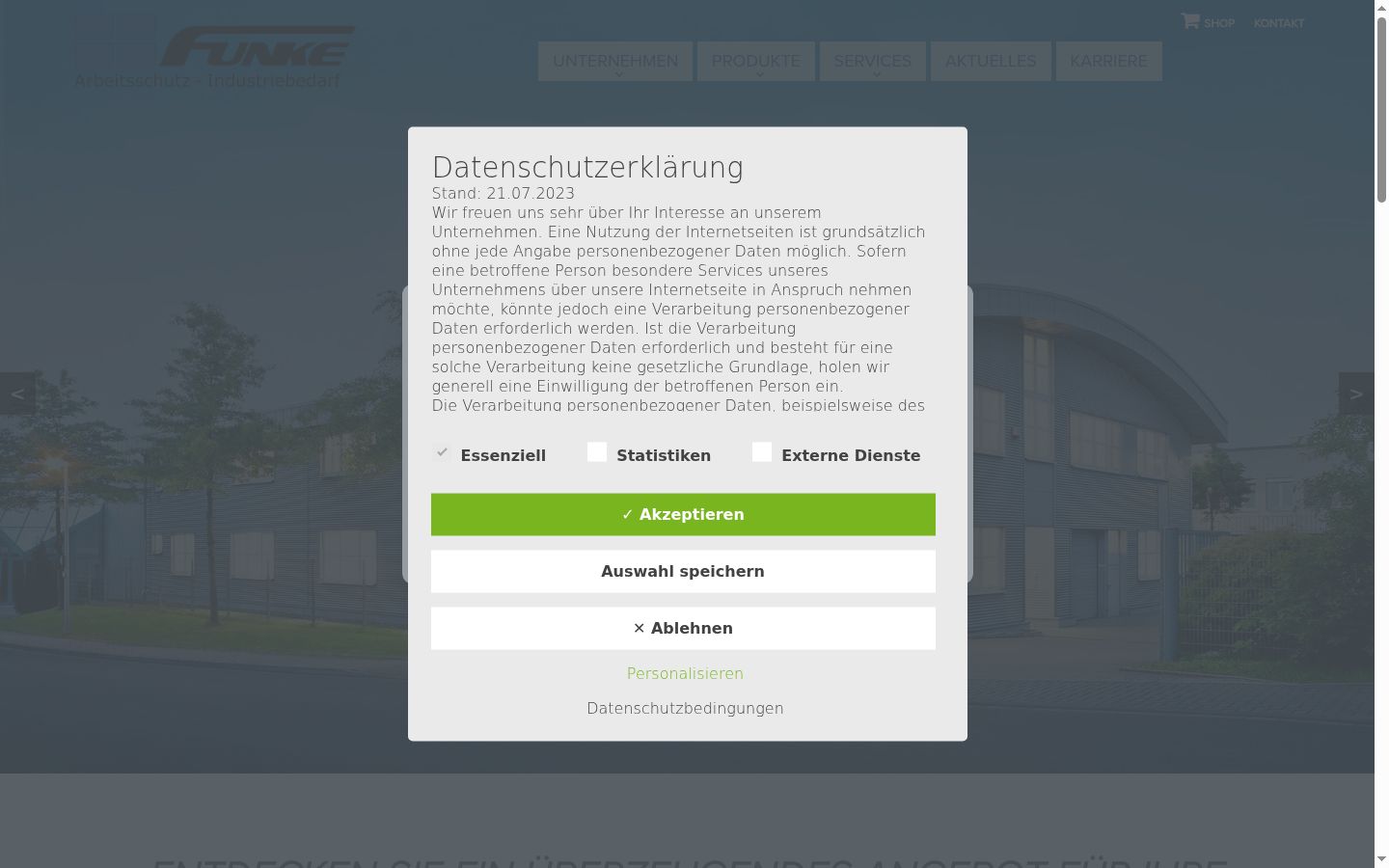The height and width of the screenshot is (868, 1389).
Task: Open the KONTAKT link
Action: pyautogui.click(x=1279, y=23)
